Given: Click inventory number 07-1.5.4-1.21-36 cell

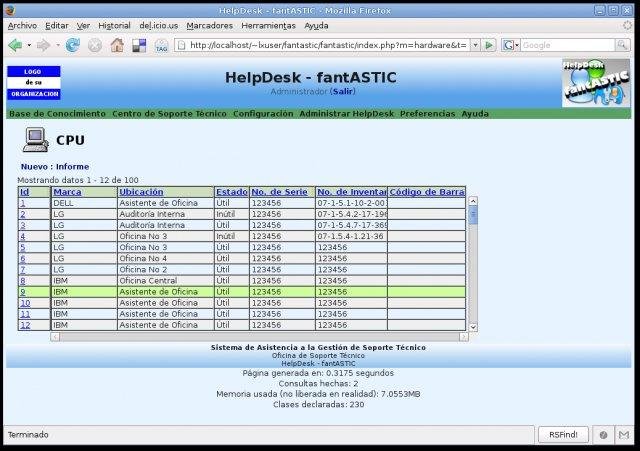Looking at the screenshot, I should coord(351,236).
